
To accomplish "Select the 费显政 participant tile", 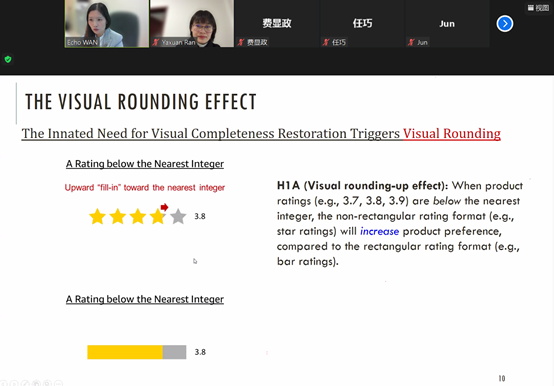I will pos(277,23).
